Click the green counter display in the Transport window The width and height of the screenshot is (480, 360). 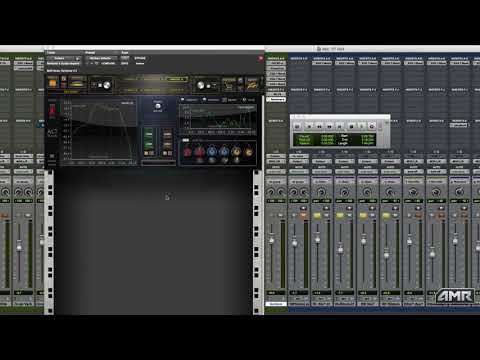[x=334, y=140]
